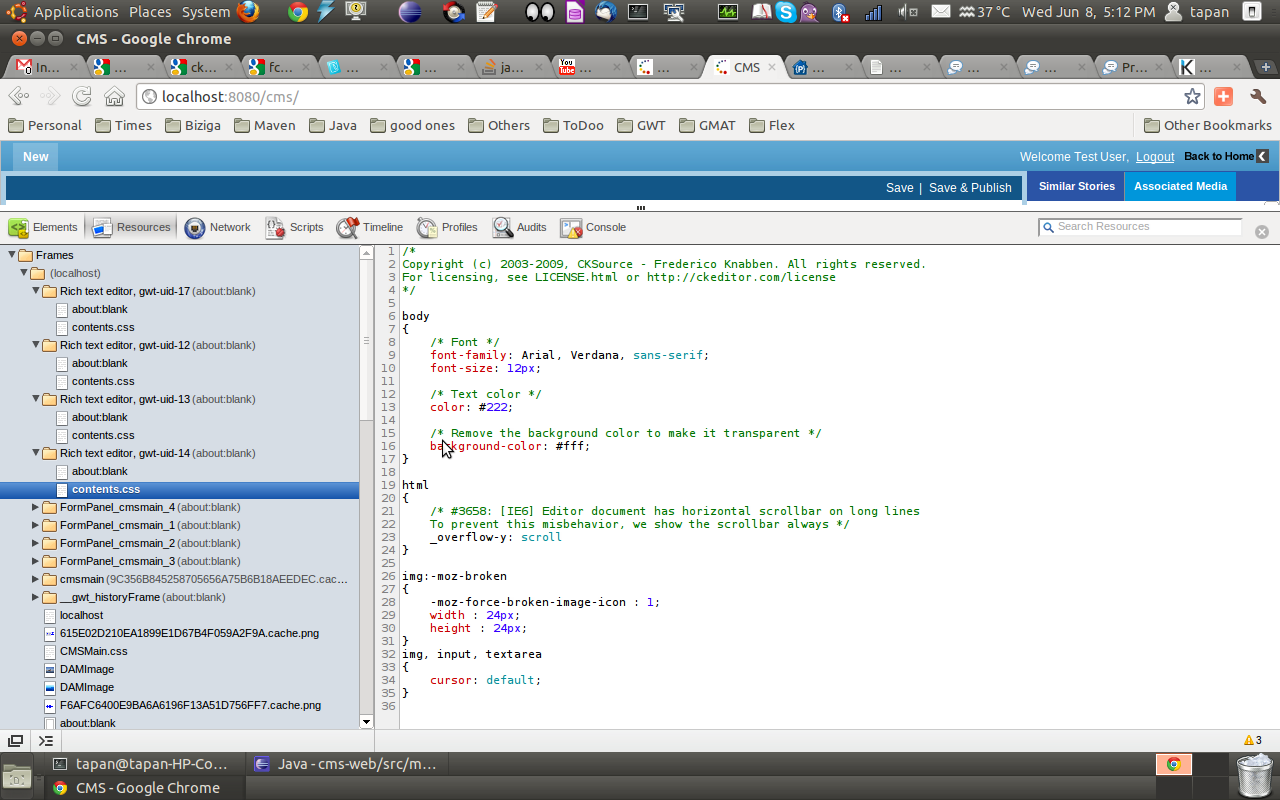Open the Scripts panel
The width and height of the screenshot is (1280, 800).
(294, 228)
